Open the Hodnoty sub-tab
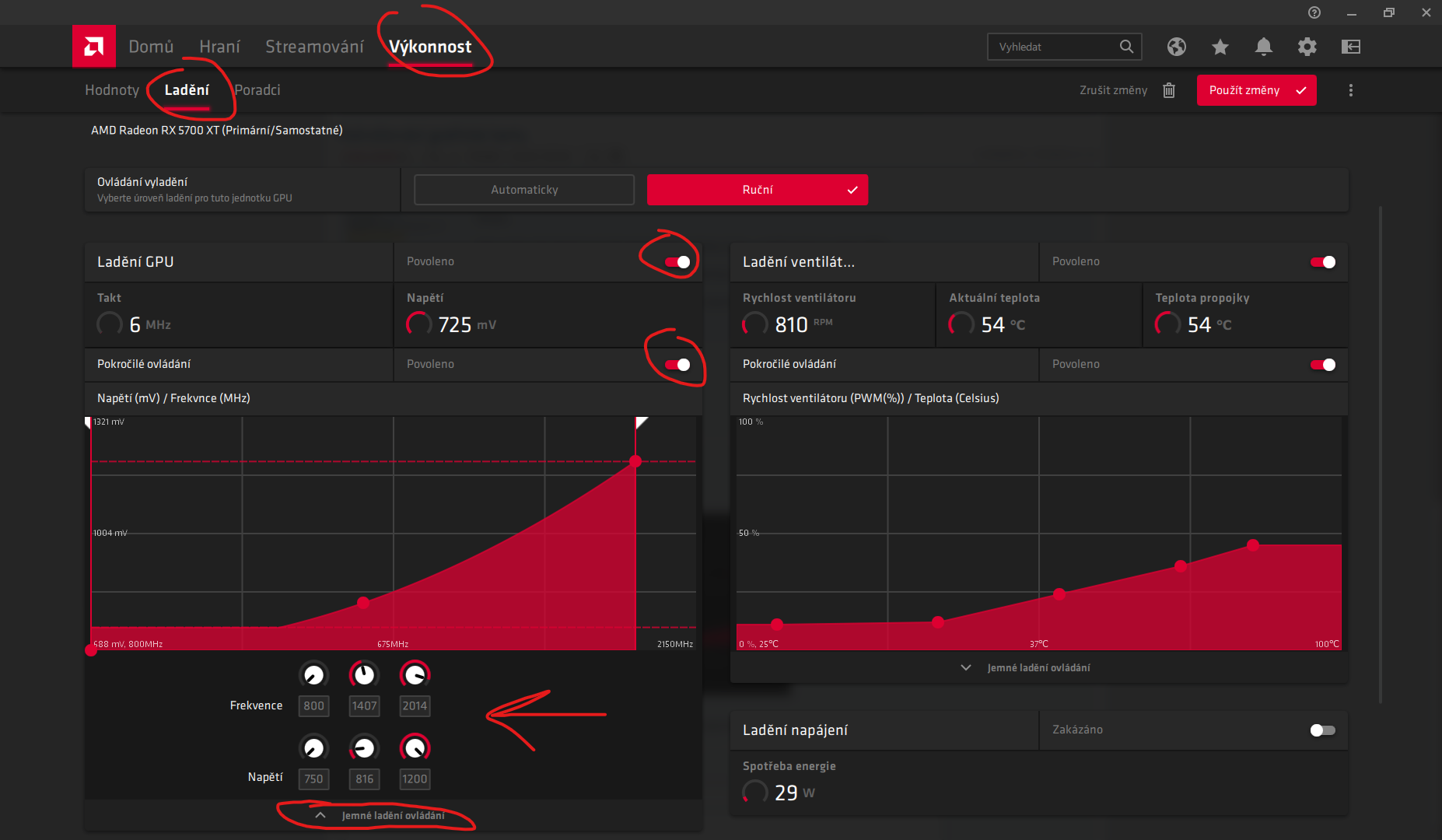1442x840 pixels. point(112,90)
